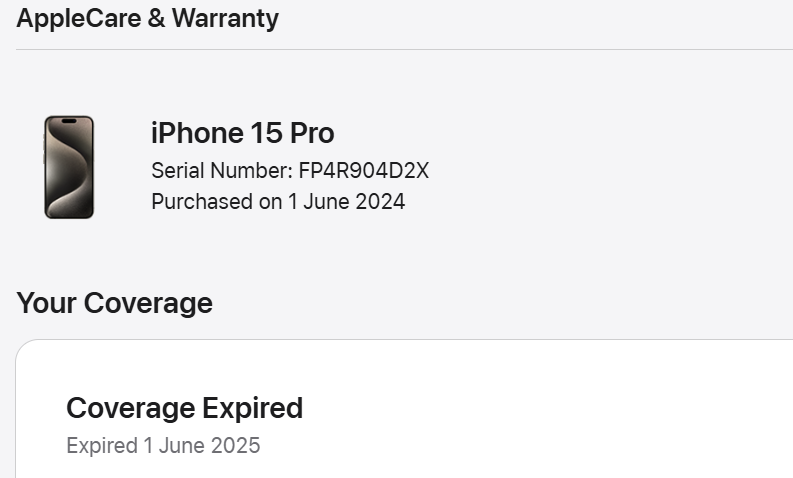Screen dimensions: 793x478
Task: Click the word "Your" in the section heading
Action: (x=46, y=303)
